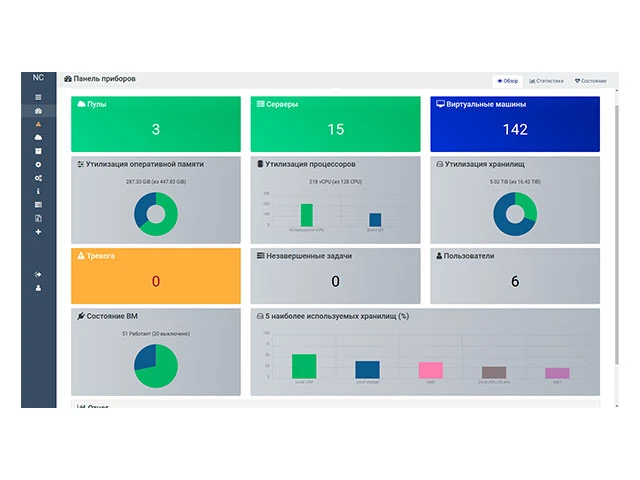The width and height of the screenshot is (640, 480).
Task: Open the Пулы tile showing 3
Action: 155,124
